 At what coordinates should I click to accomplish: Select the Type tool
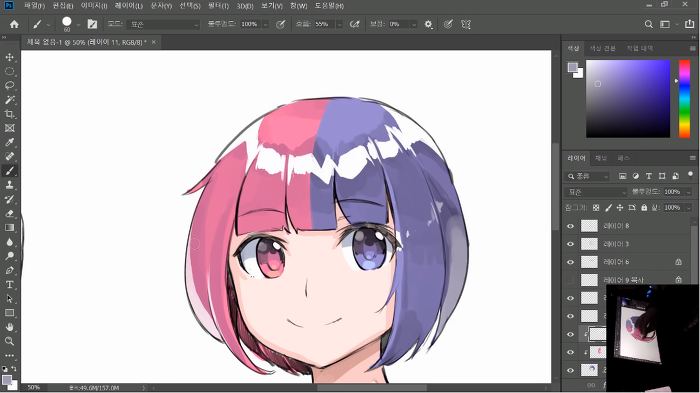tap(9, 284)
